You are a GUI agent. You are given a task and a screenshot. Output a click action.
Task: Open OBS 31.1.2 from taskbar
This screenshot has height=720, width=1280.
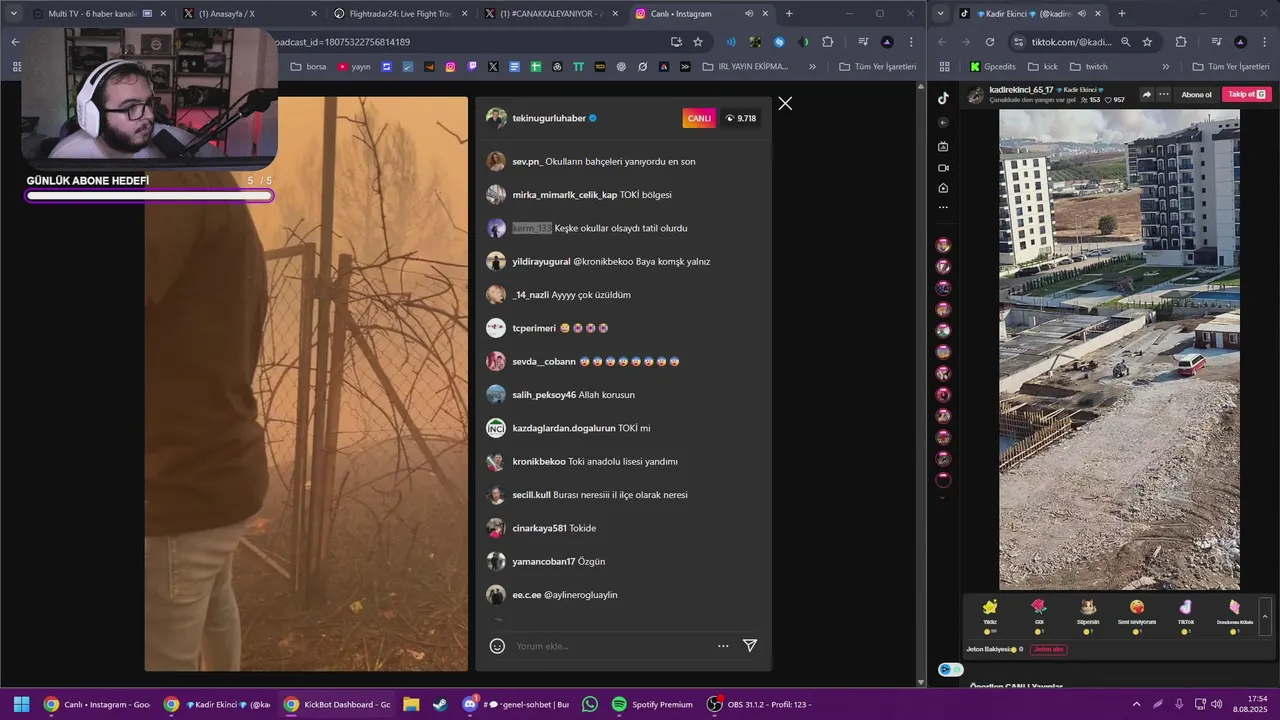point(760,704)
